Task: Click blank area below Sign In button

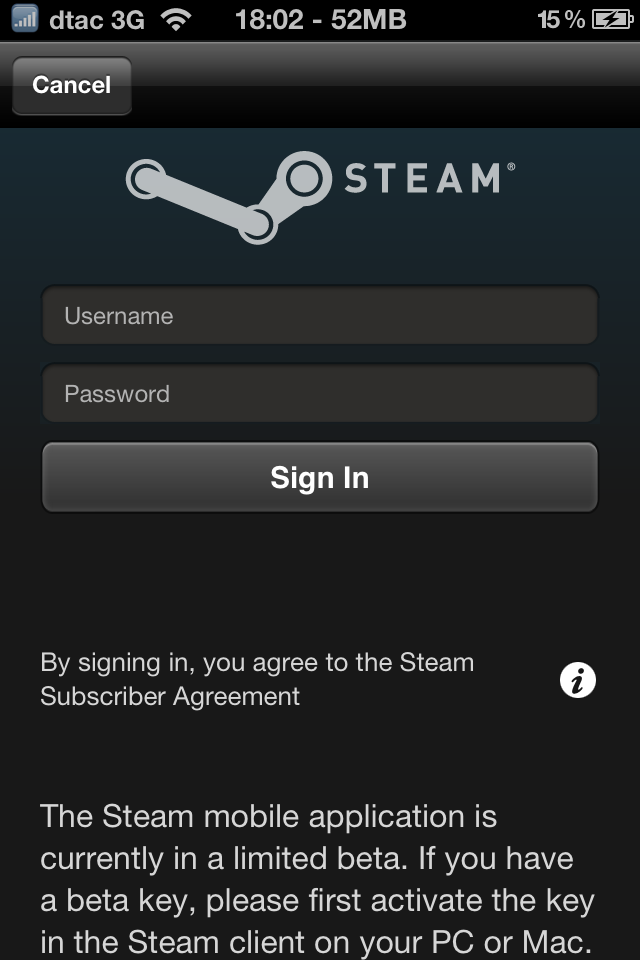Action: [320, 579]
